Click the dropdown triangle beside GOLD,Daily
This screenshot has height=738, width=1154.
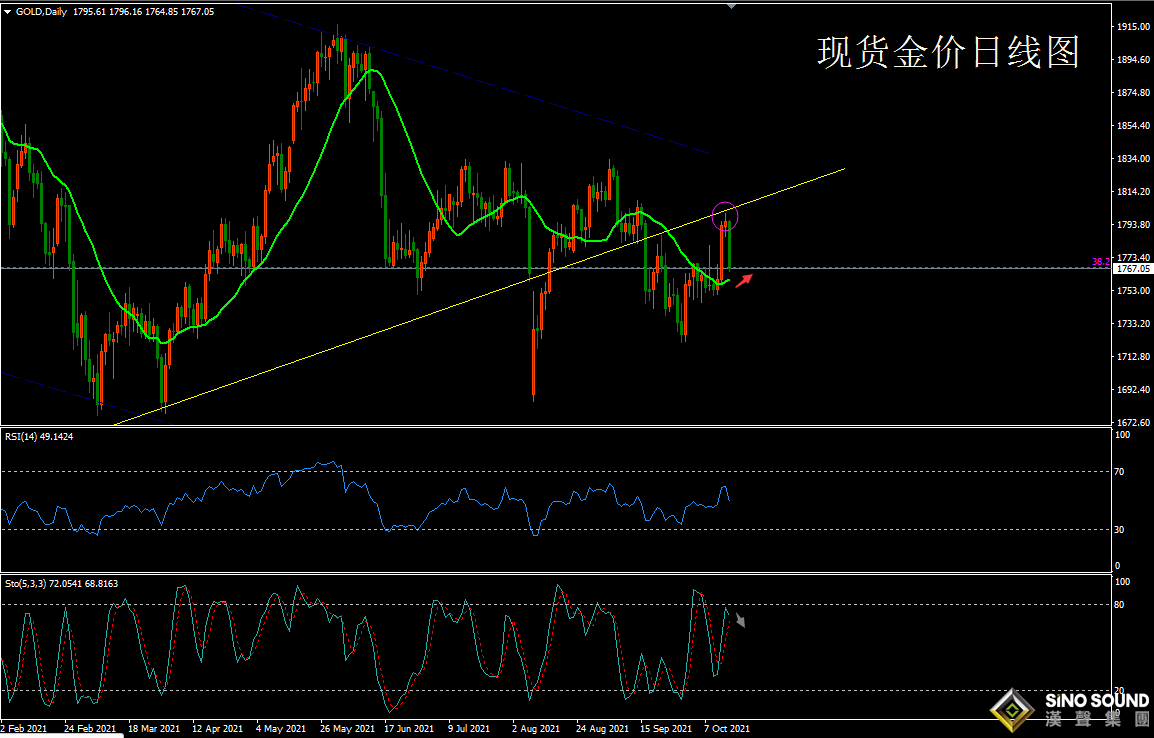pyautogui.click(x=7, y=9)
